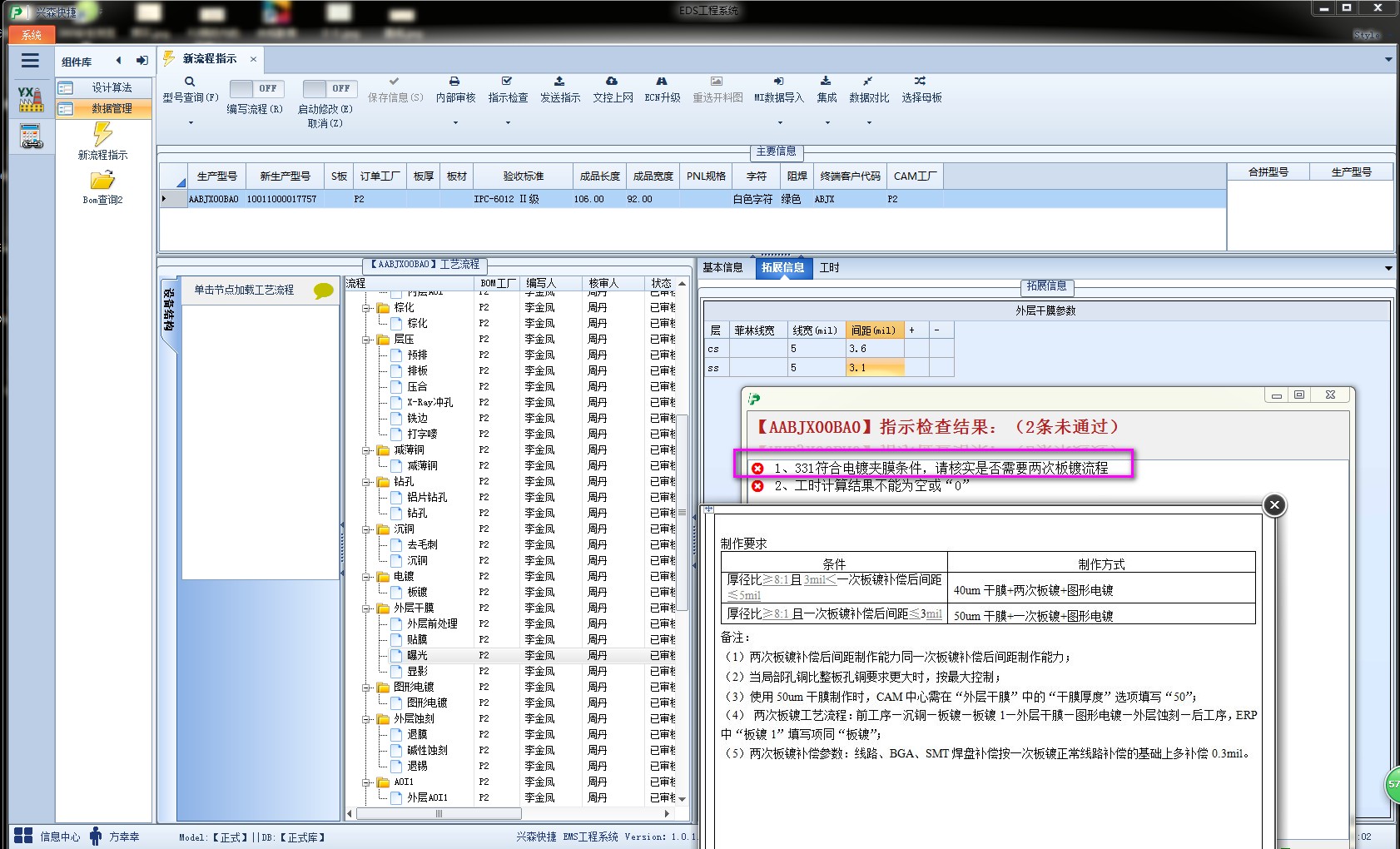
Task: Toggle 编写流程 OFF switch
Action: click(x=256, y=88)
